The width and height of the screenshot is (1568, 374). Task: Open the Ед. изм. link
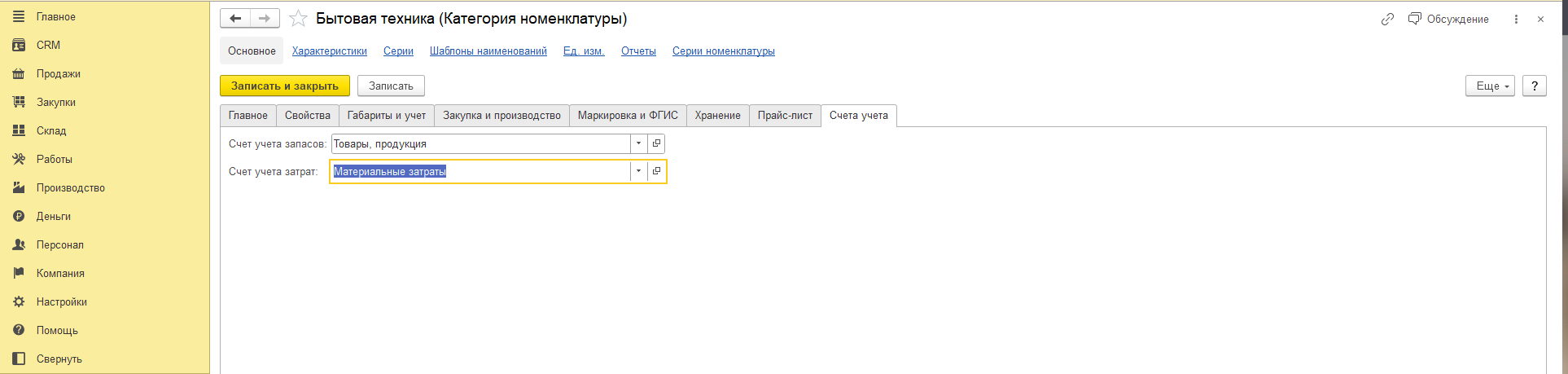tap(584, 51)
